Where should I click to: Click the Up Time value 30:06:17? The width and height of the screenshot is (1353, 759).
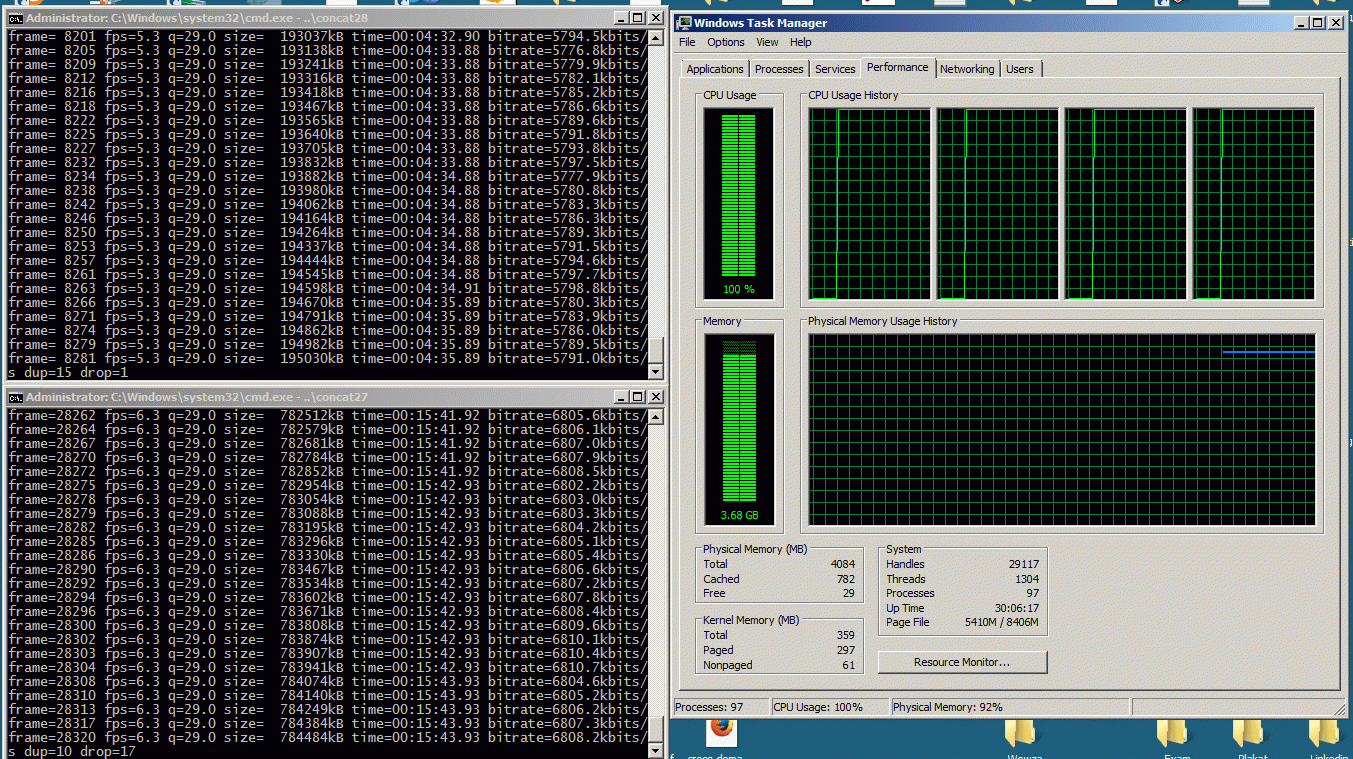point(1018,608)
